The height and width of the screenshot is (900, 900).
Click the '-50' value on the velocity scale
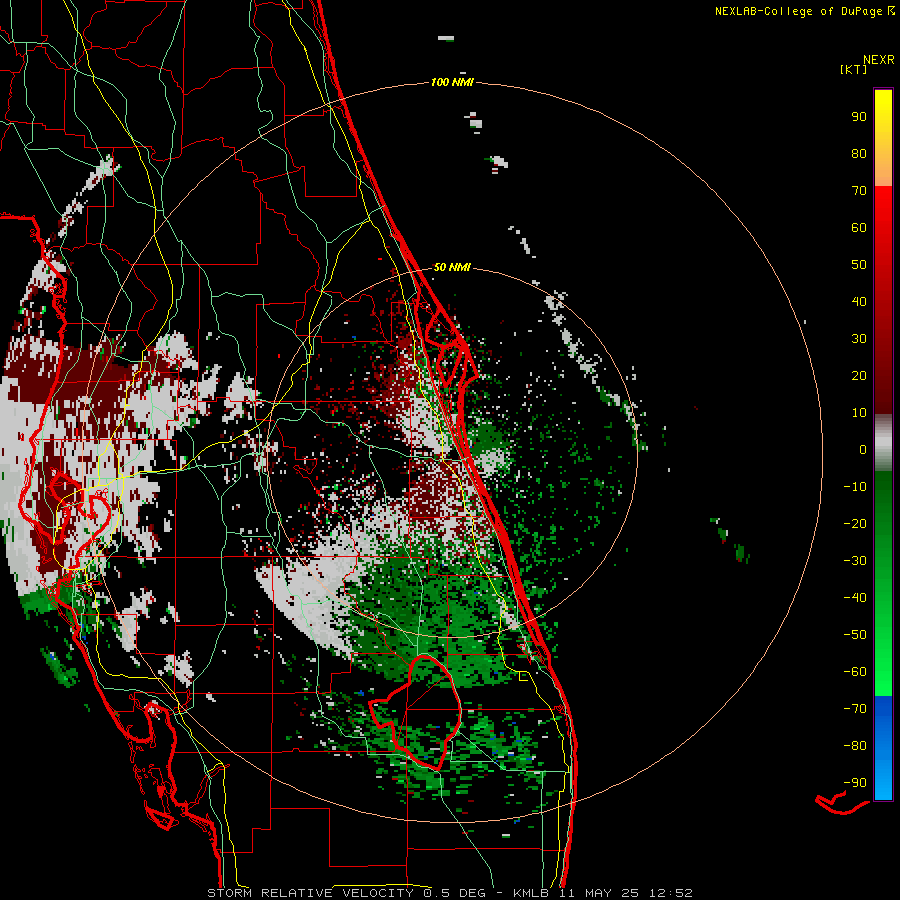coord(855,634)
